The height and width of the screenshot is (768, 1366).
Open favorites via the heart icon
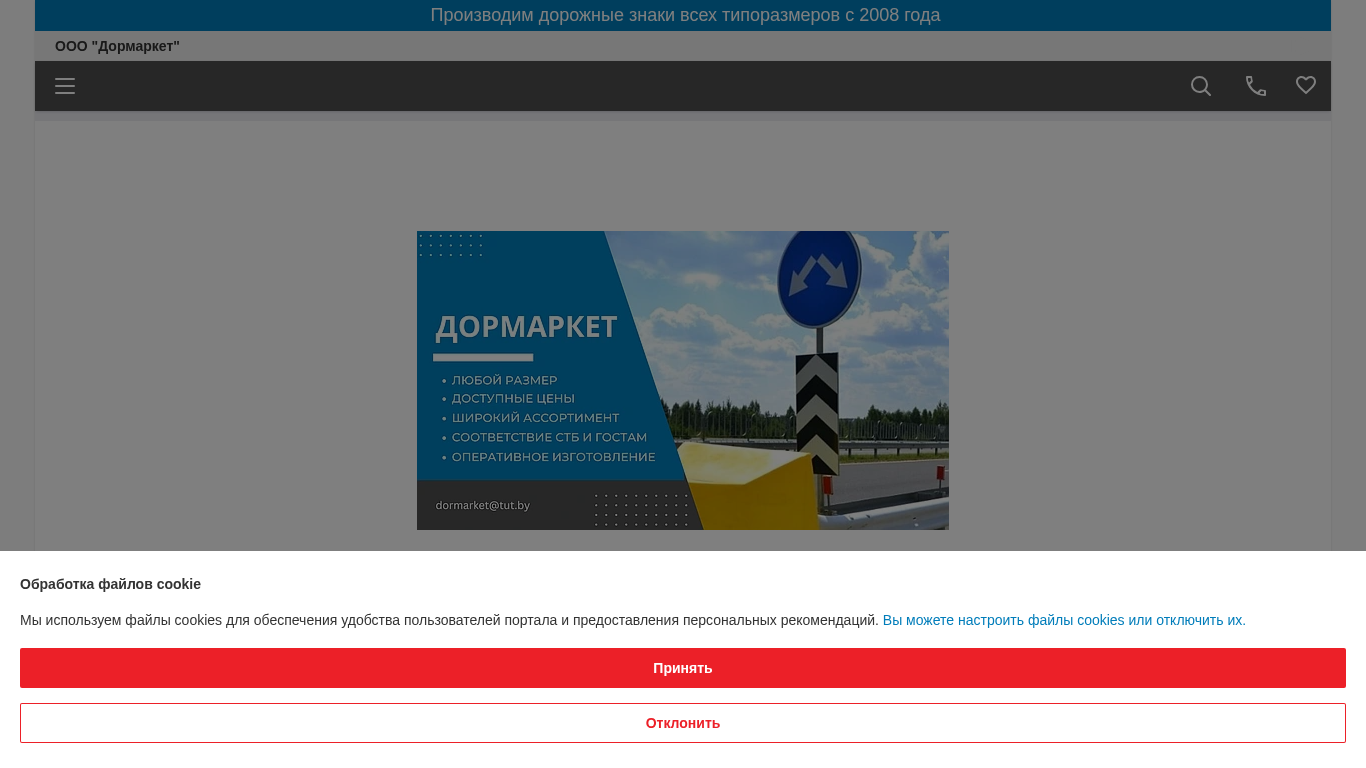[x=1306, y=85]
